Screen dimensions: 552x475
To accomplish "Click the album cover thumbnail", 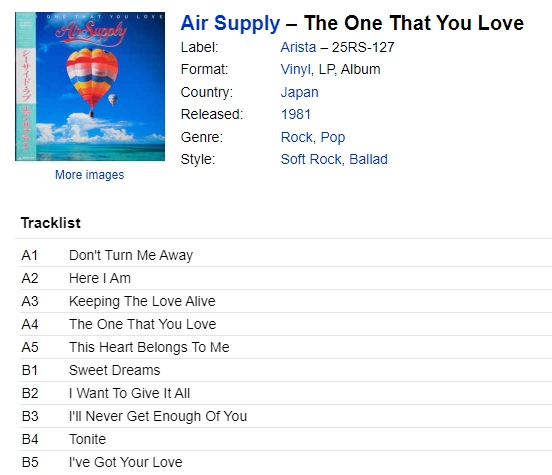I will point(90,86).
